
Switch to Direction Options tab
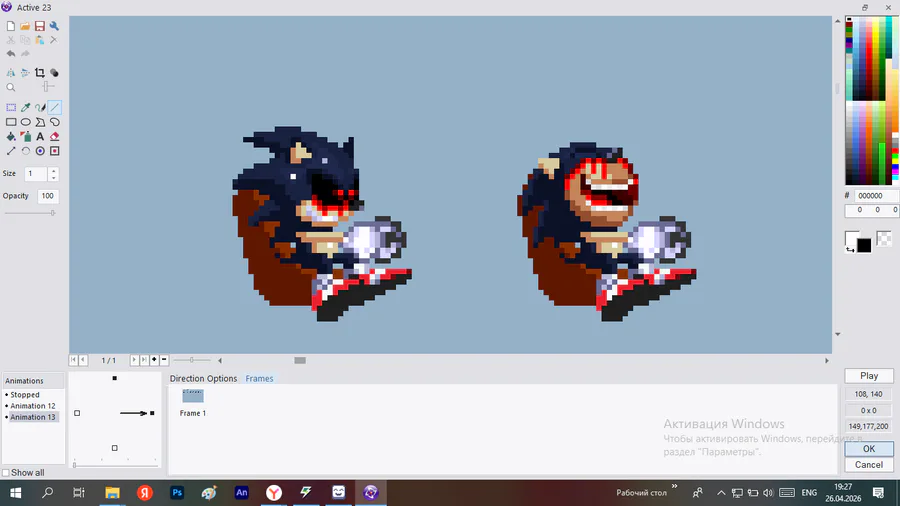tap(203, 379)
